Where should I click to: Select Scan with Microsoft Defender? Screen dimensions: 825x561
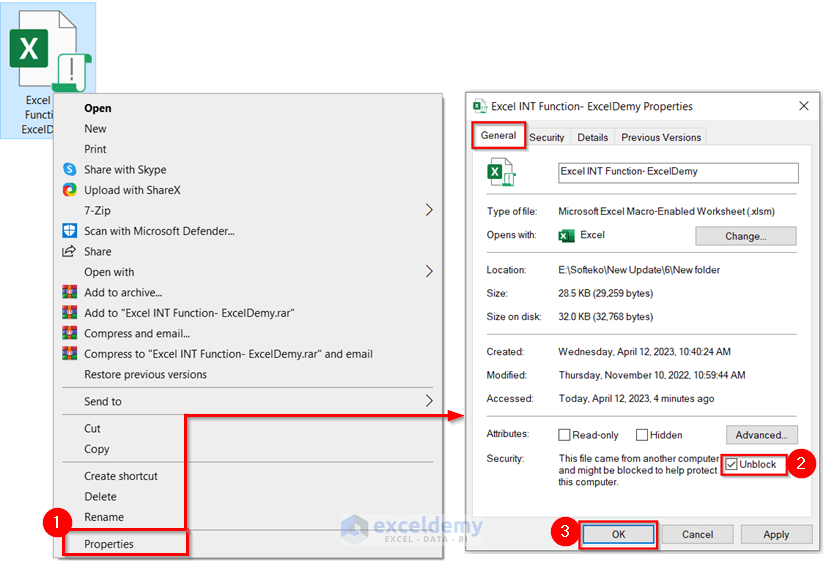[159, 231]
